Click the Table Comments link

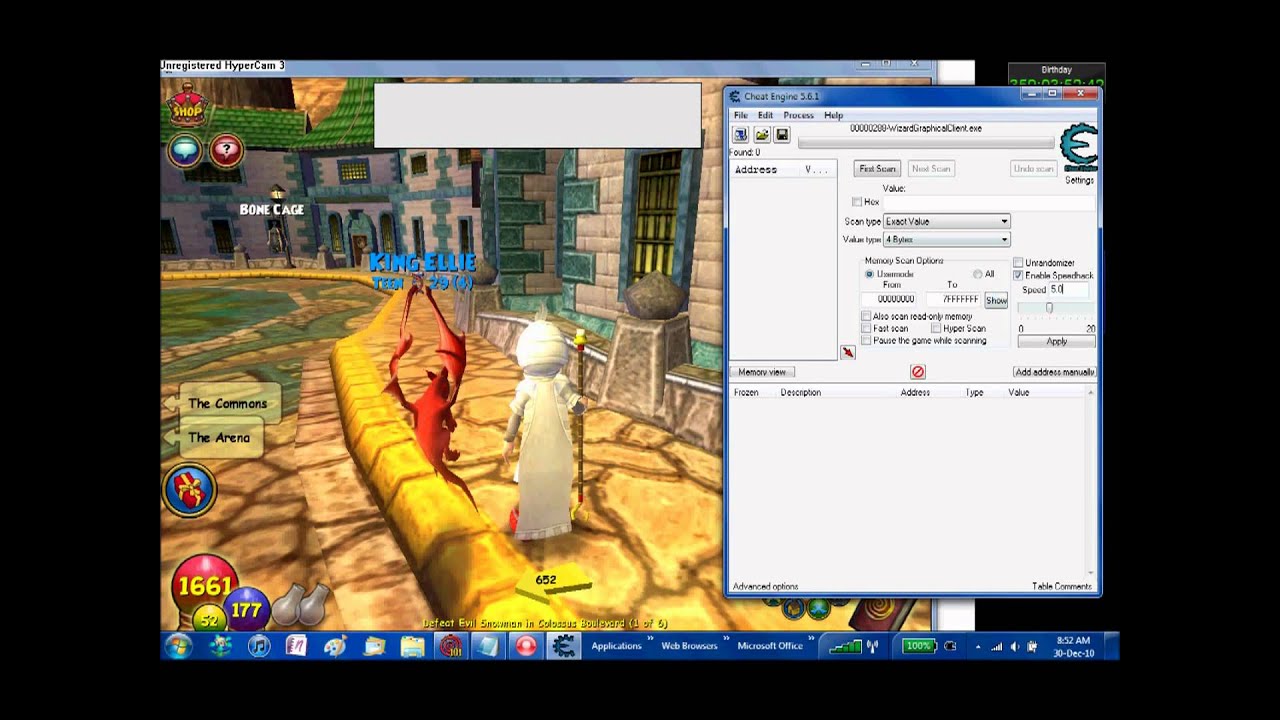pos(1061,586)
